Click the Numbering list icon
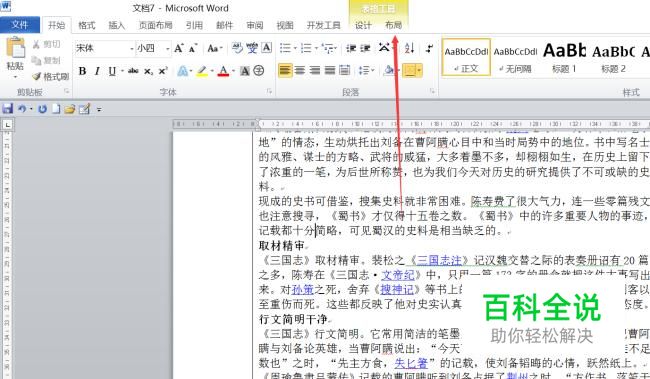 point(306,48)
